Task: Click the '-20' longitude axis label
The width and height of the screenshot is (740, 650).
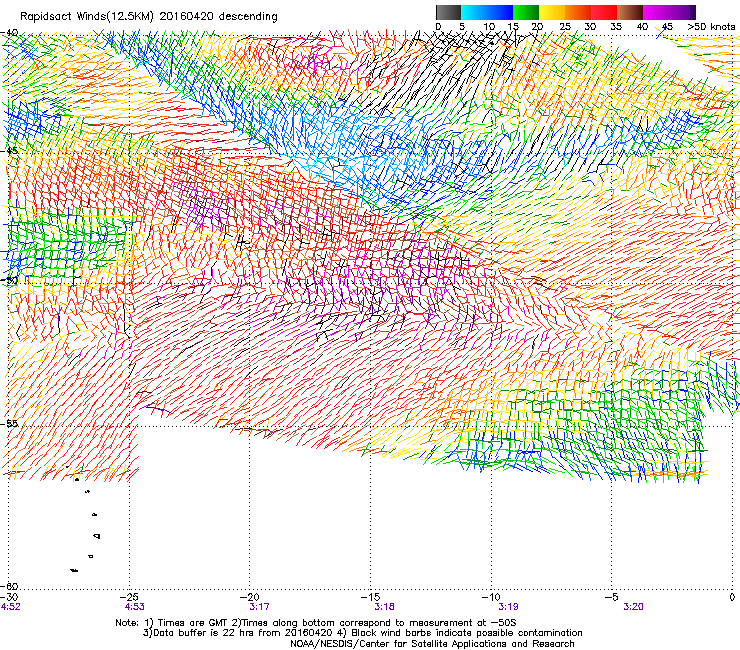Action: [x=250, y=597]
